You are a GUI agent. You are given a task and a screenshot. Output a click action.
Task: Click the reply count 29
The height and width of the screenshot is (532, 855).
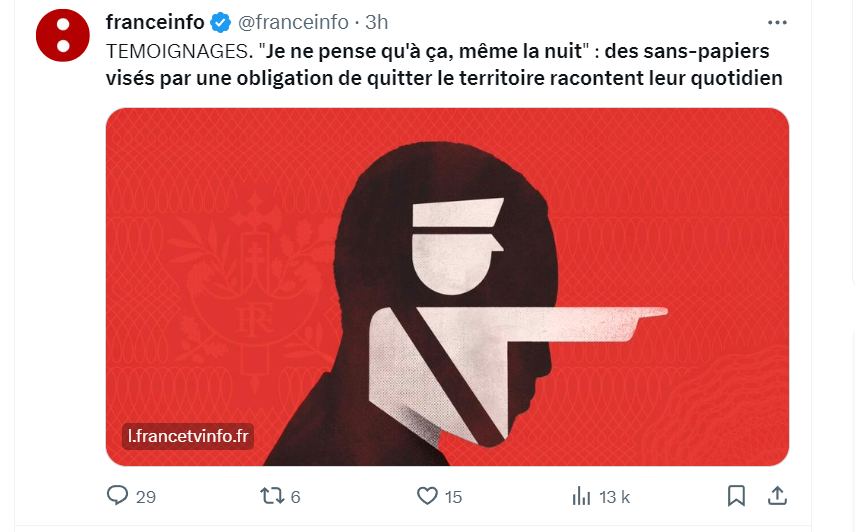pyautogui.click(x=146, y=497)
